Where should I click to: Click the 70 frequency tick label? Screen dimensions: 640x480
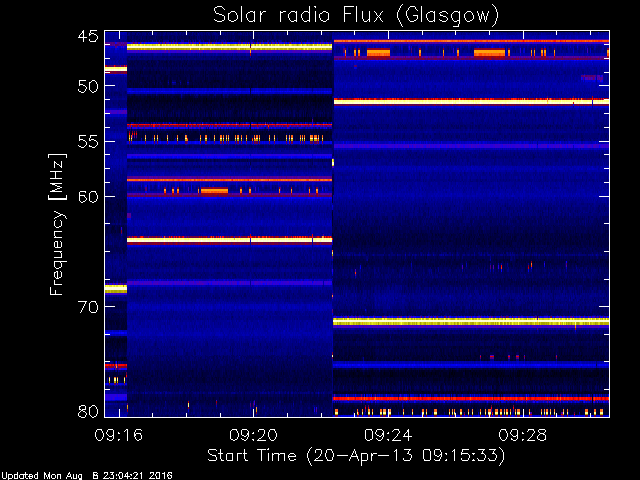pos(88,307)
